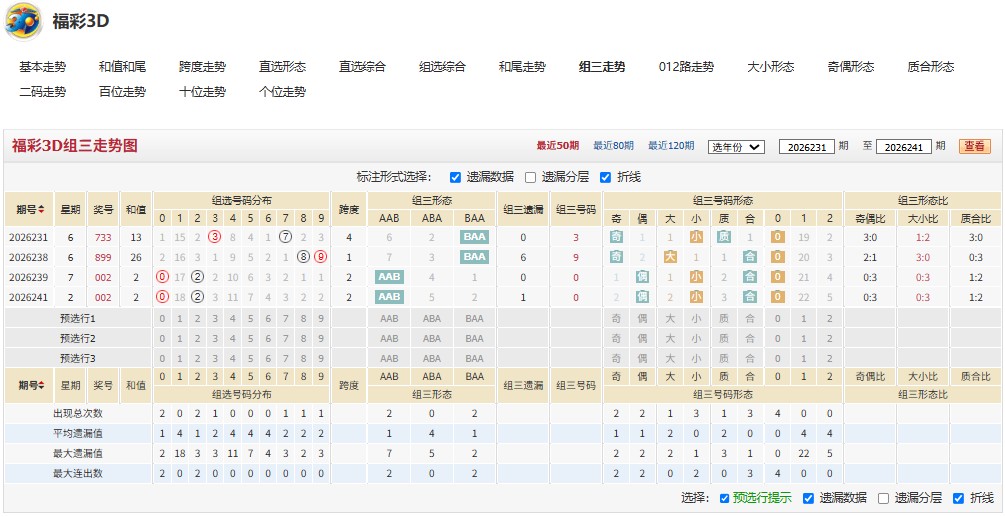The height and width of the screenshot is (517, 1005).
Task: Select the 组三走势 tab
Action: pyautogui.click(x=602, y=67)
